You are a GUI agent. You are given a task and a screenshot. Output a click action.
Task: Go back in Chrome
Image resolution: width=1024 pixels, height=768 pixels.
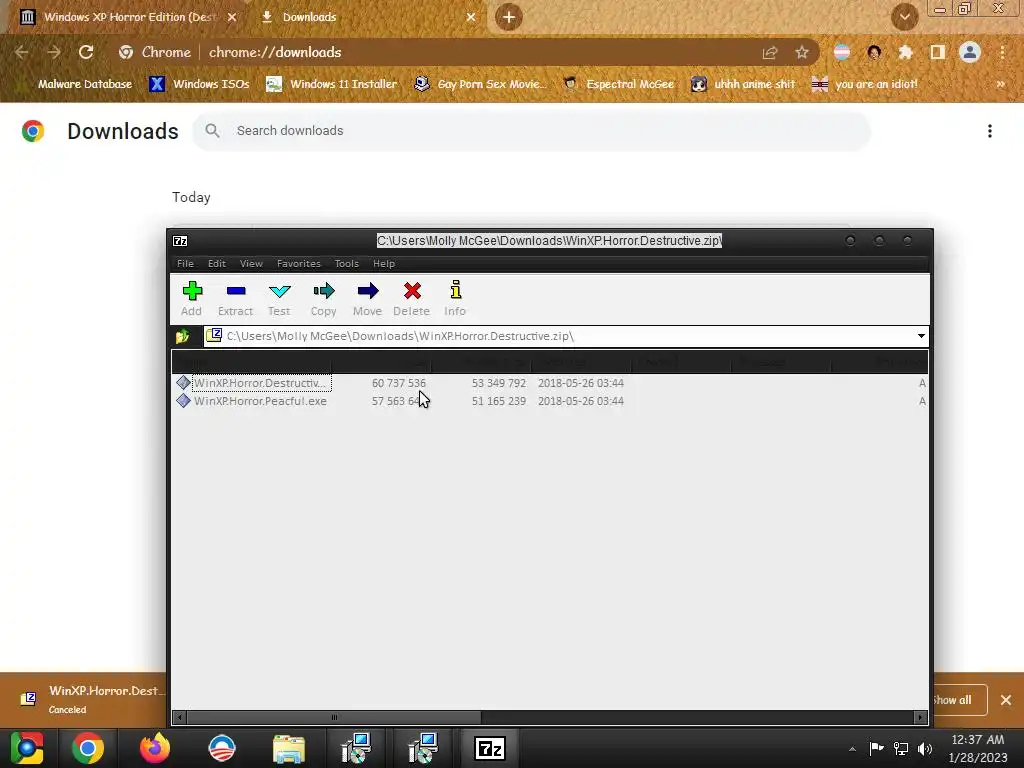pos(22,52)
